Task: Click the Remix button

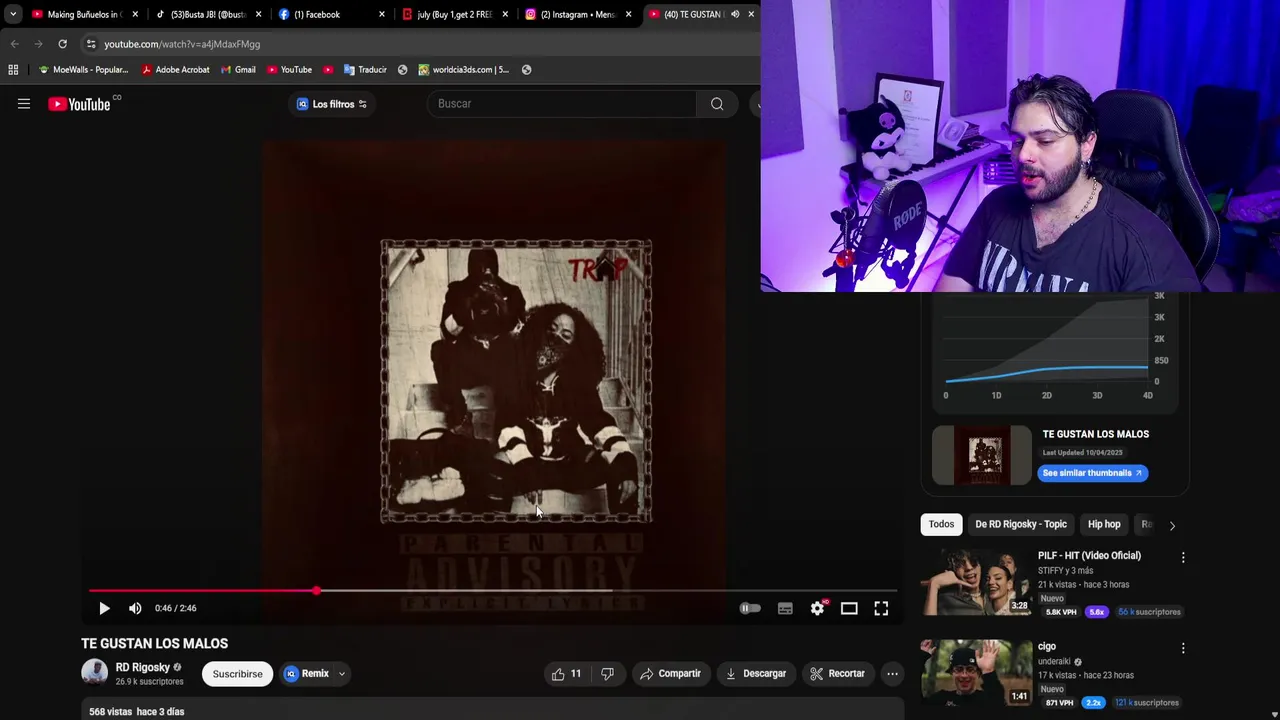Action: 306,674
